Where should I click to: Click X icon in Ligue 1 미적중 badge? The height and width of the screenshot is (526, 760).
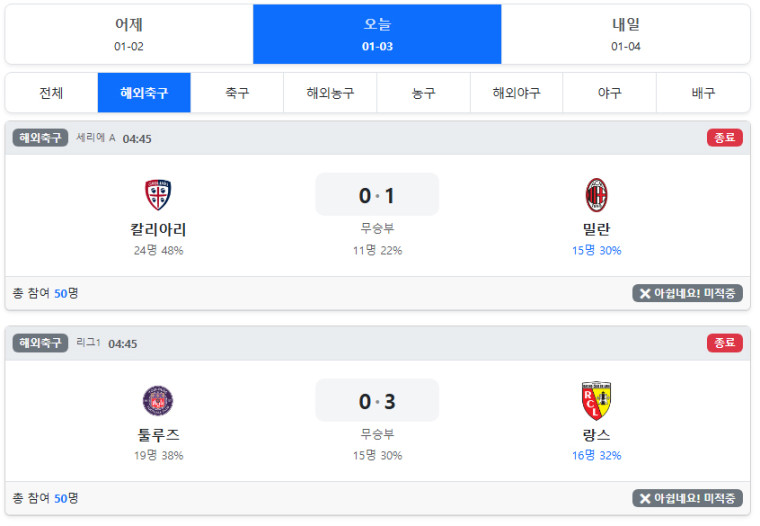click(645, 499)
